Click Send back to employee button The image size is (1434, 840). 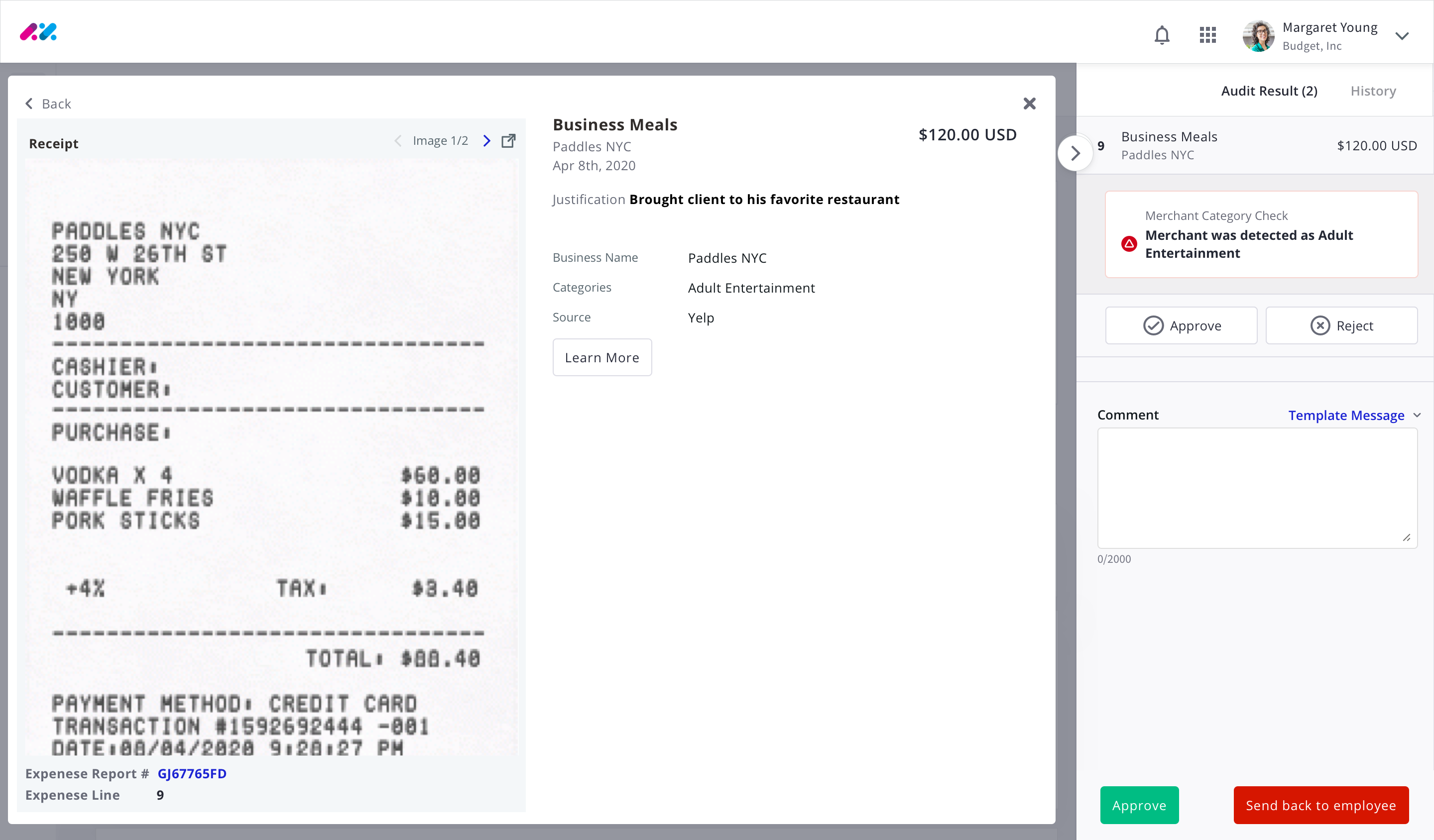tap(1321, 805)
